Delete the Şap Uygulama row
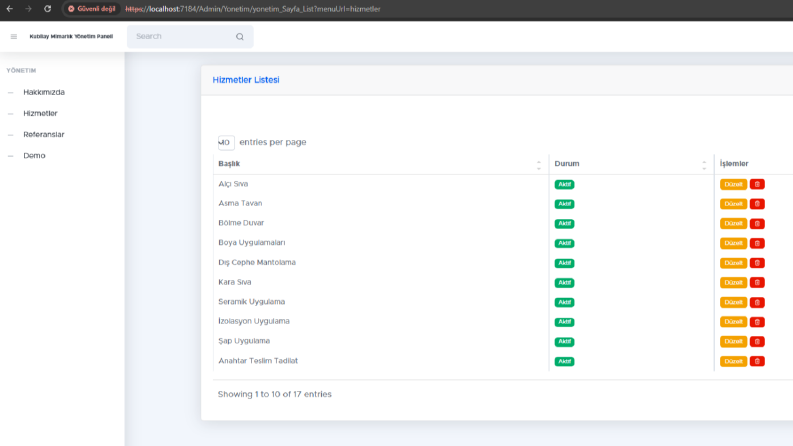This screenshot has height=446, width=793. pos(757,341)
